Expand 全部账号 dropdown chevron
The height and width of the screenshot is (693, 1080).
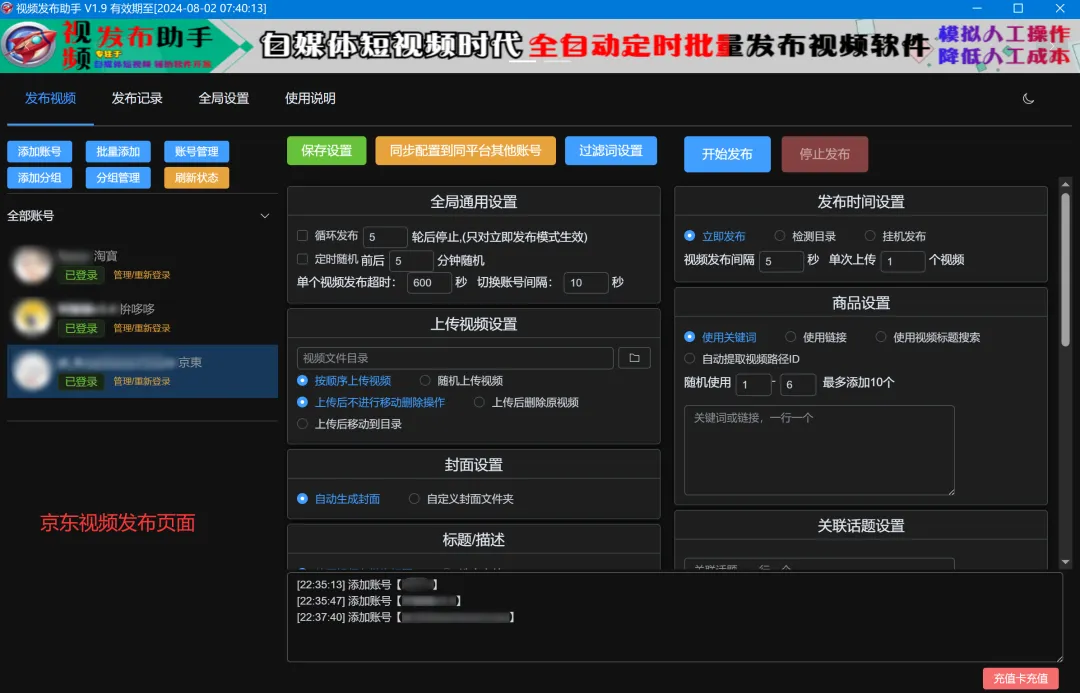[264, 216]
